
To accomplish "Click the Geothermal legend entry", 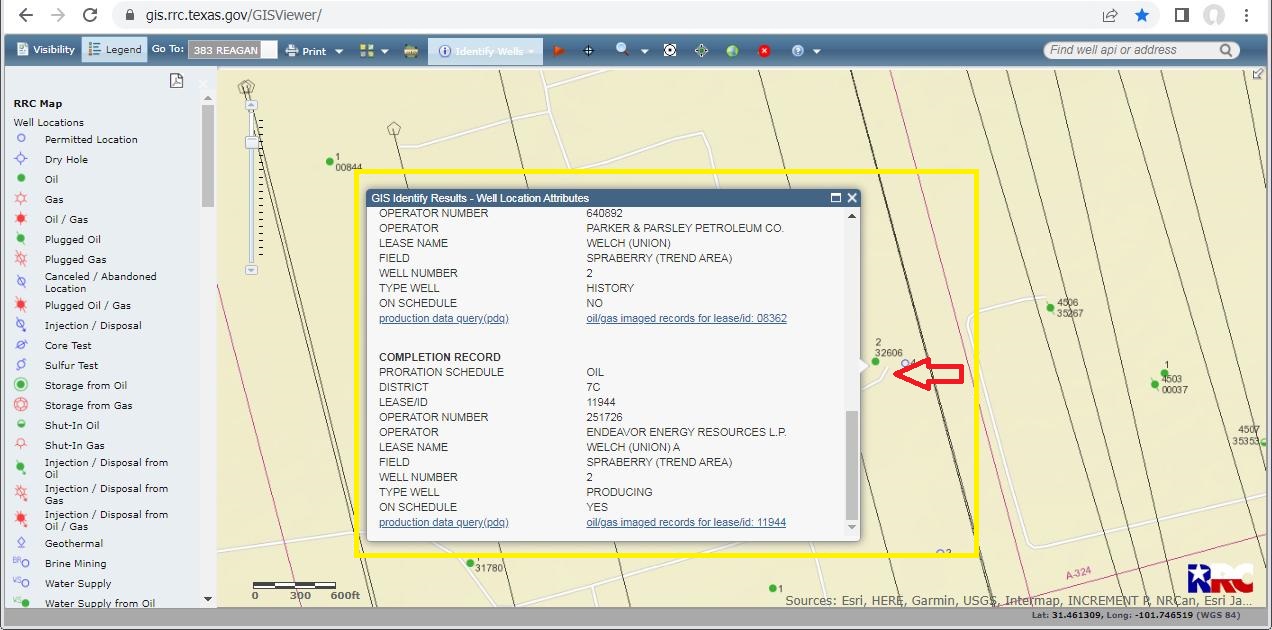I will tap(74, 543).
